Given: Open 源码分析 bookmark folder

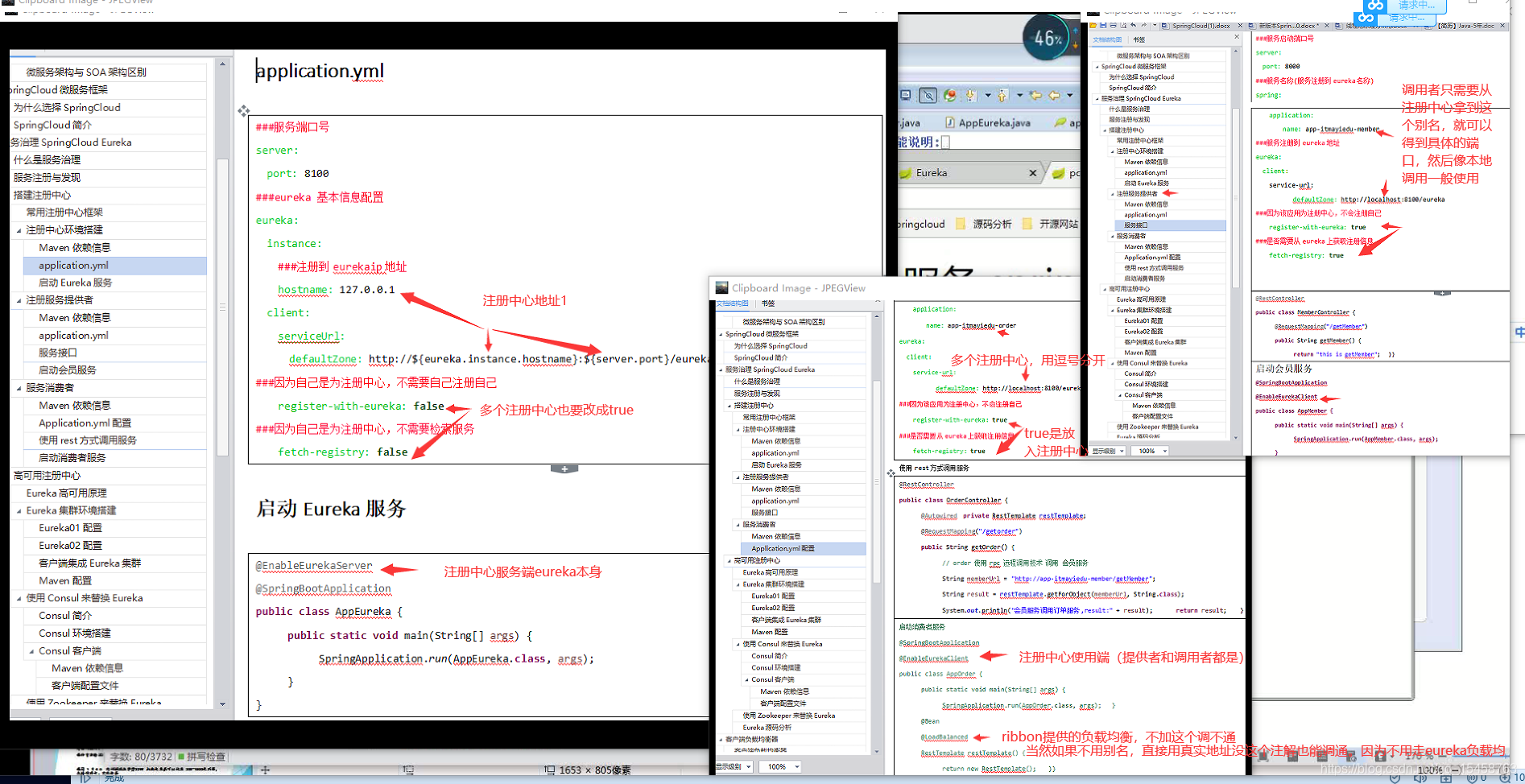Looking at the screenshot, I should click(984, 224).
